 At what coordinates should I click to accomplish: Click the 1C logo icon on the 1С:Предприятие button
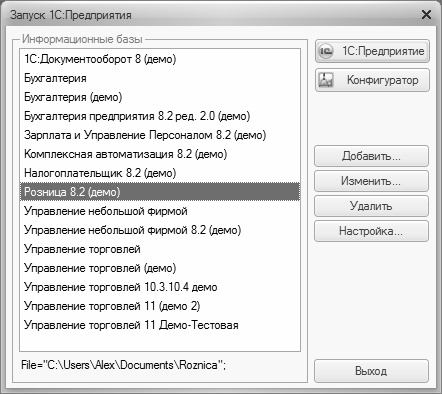[x=326, y=51]
